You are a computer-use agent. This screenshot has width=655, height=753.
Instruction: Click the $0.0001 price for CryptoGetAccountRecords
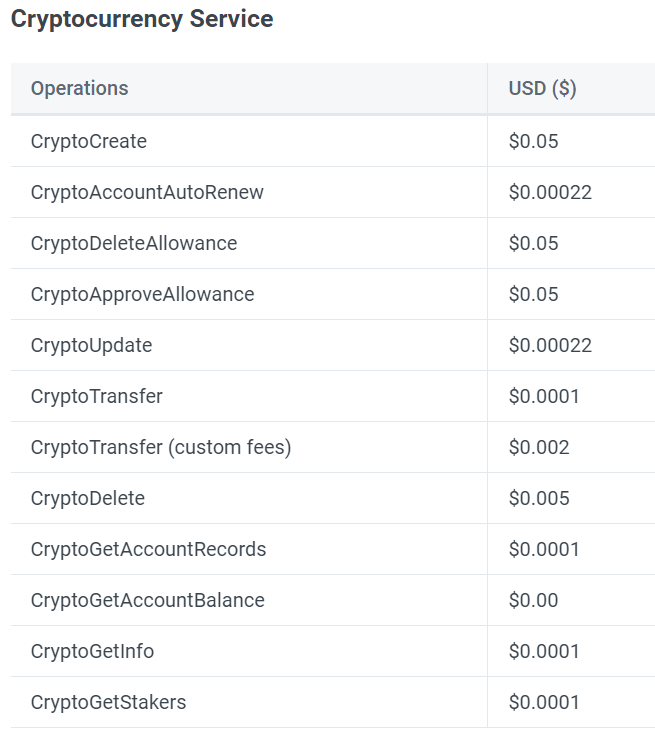point(544,549)
